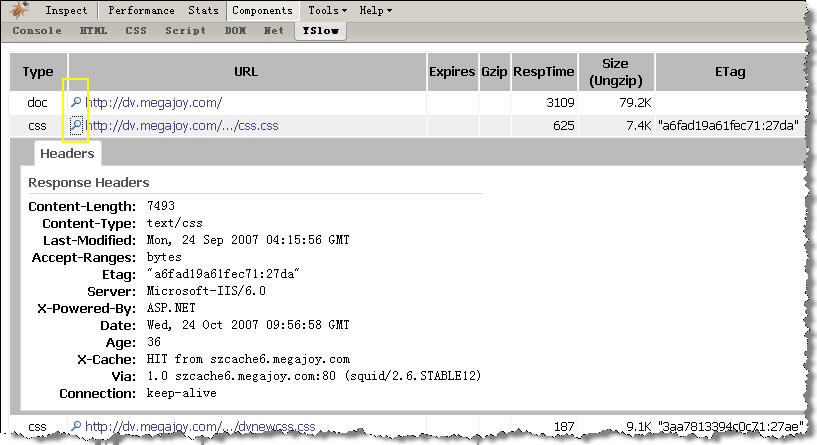Open the HTML panel tab

pos(93,31)
